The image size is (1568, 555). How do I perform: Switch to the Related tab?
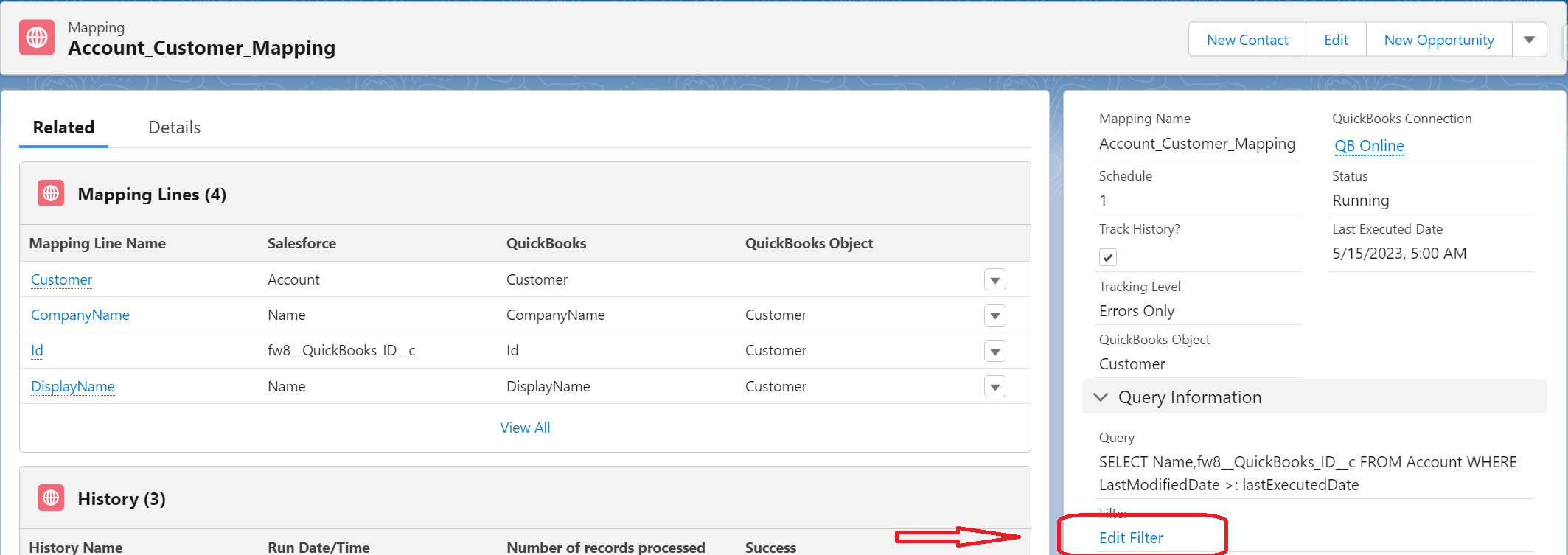64,128
